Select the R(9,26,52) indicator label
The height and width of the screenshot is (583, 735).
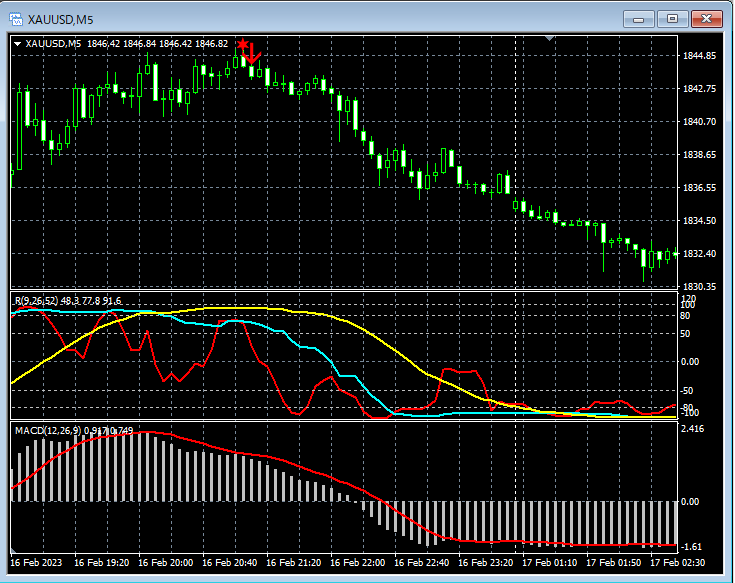pos(37,300)
